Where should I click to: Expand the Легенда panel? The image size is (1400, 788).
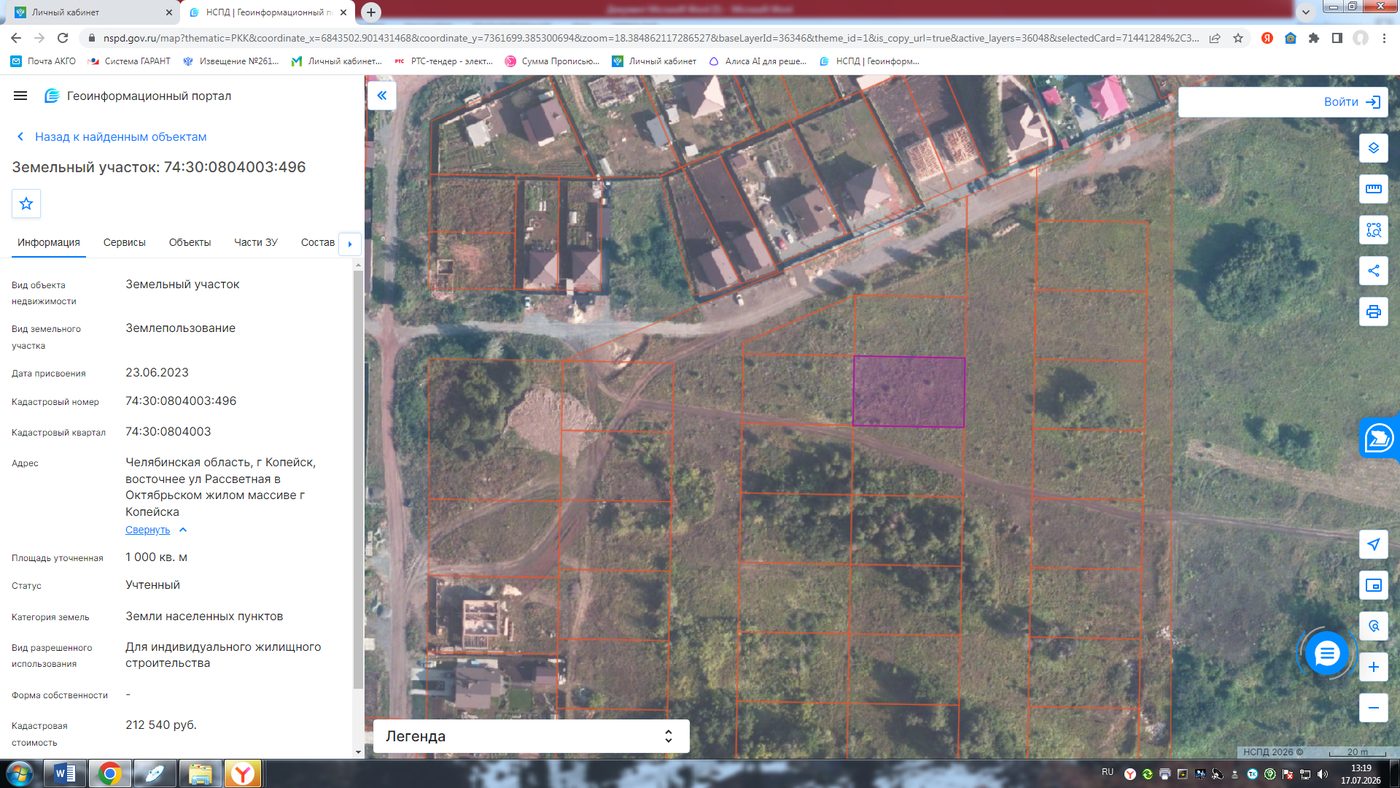[x=531, y=736]
